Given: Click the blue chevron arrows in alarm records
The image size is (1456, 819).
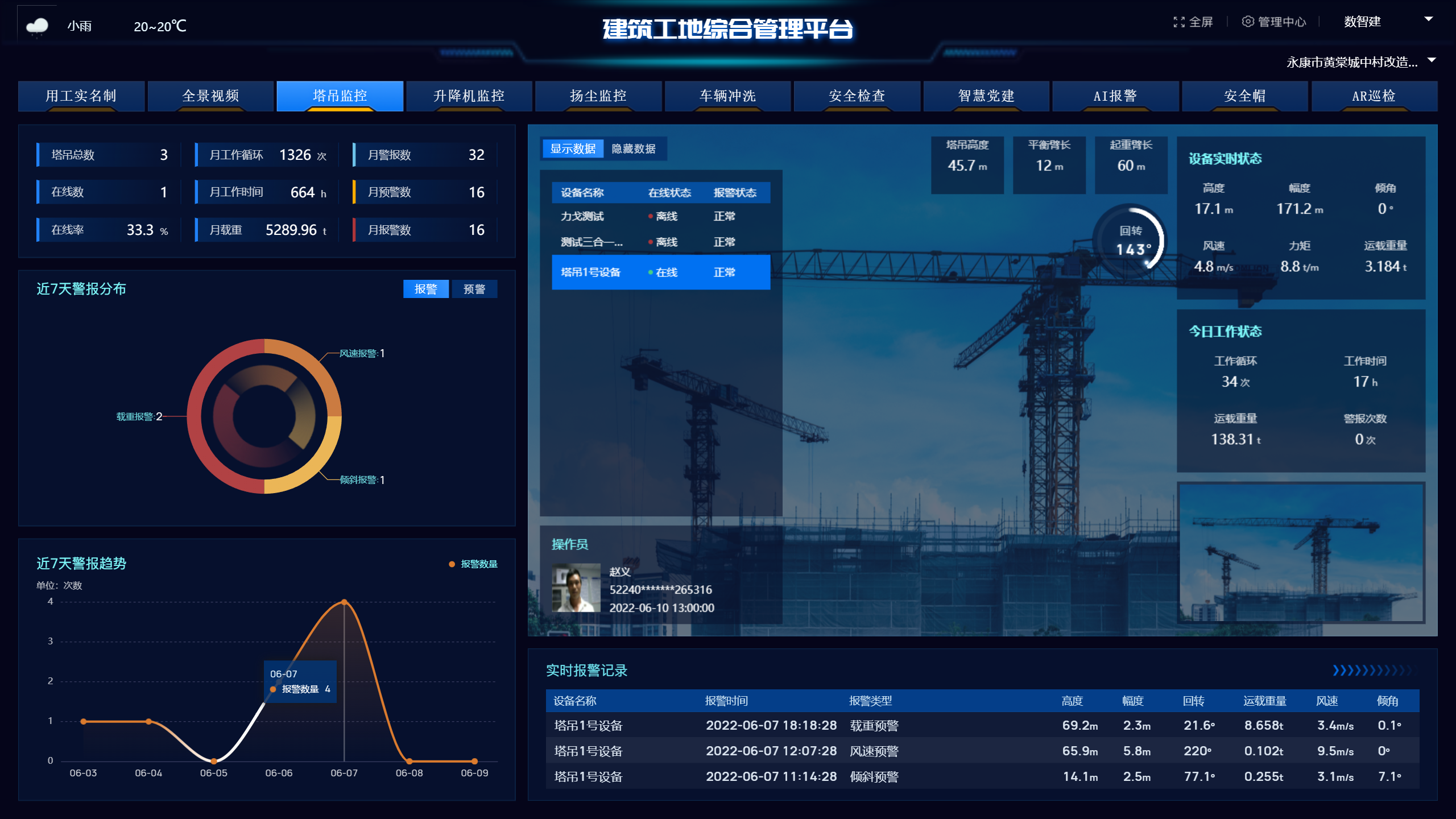Looking at the screenshot, I should coord(1372,671).
